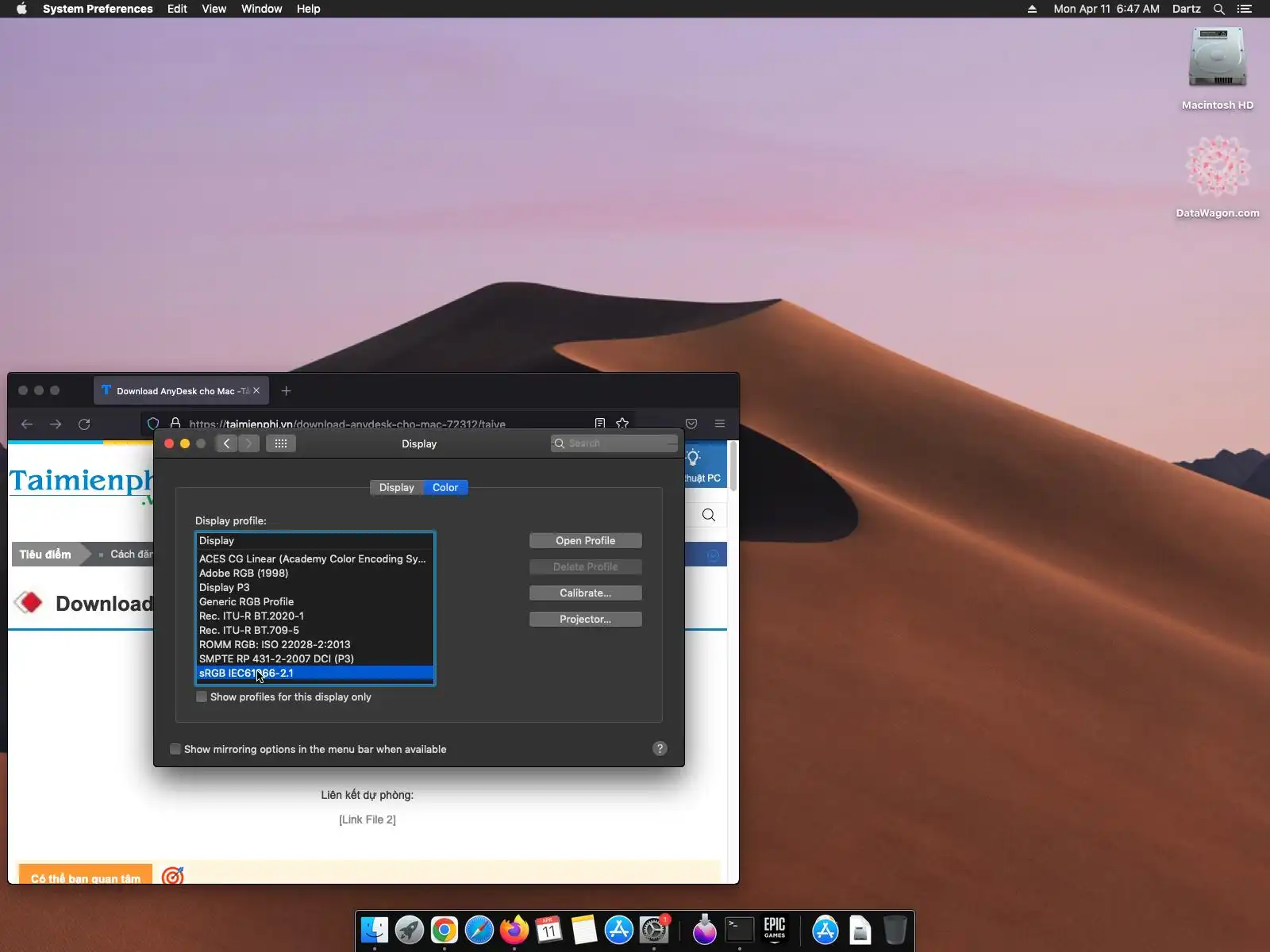Select the Rec. ITU-R BT.709-5 profile

(x=315, y=630)
